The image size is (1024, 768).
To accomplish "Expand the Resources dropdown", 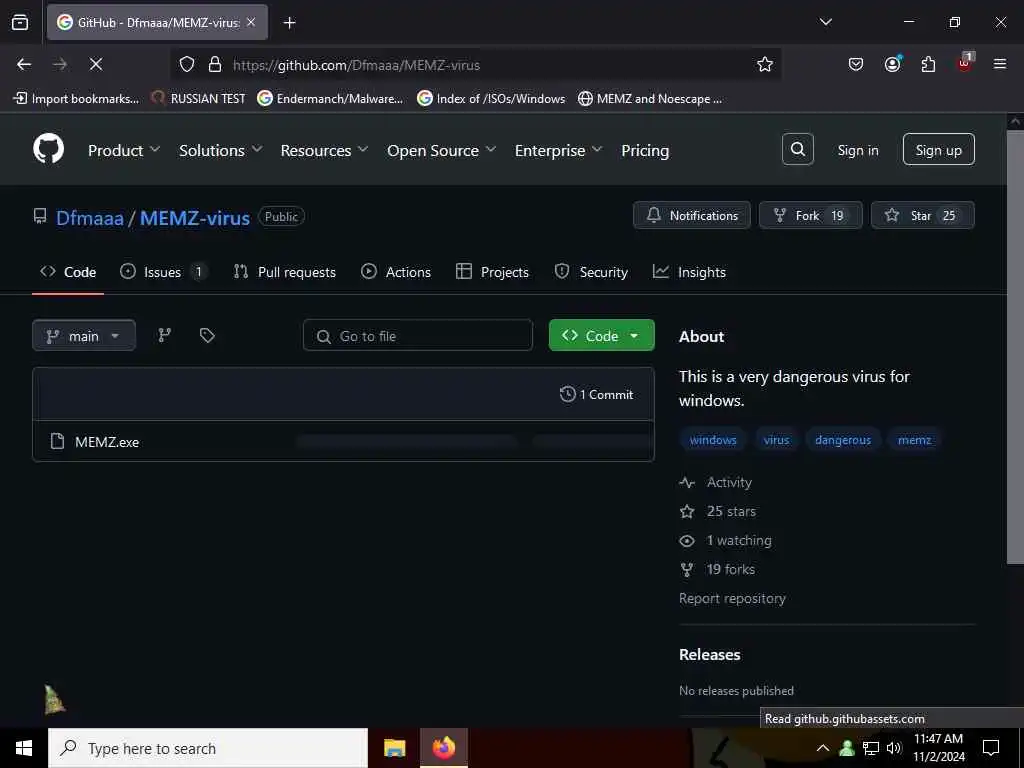I will click(x=325, y=150).
